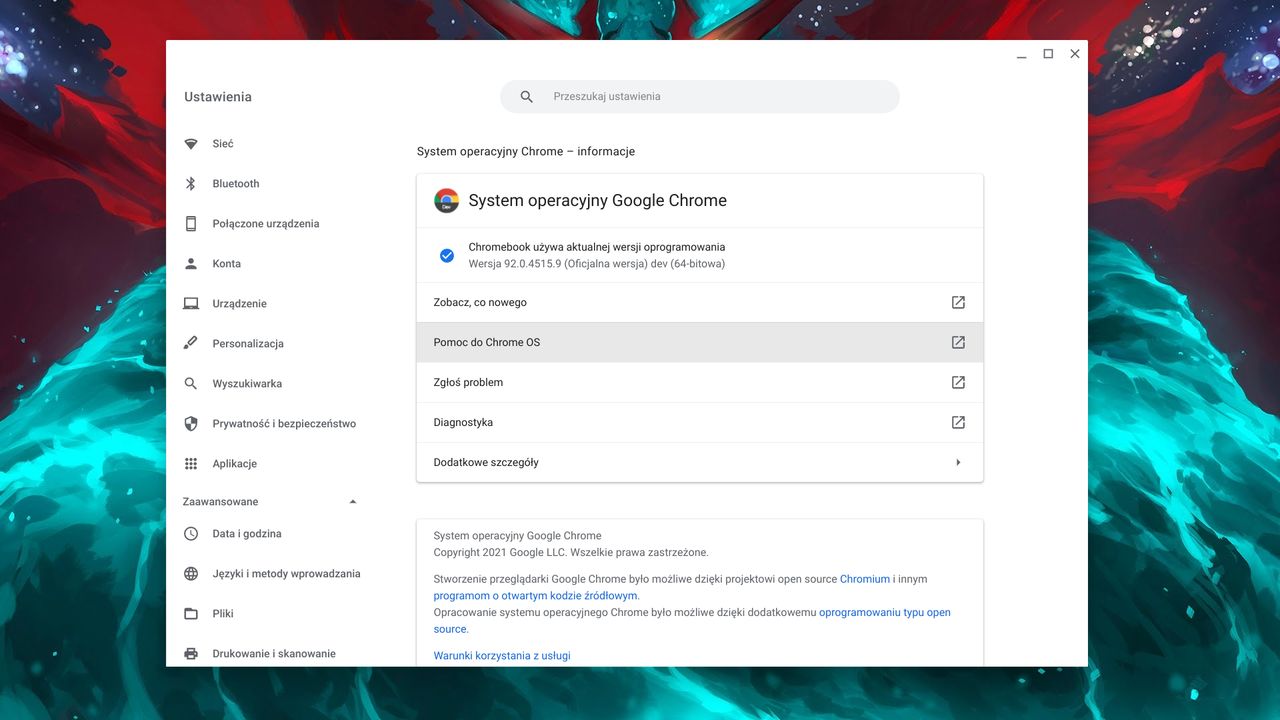
Task: Collapse the Zaawansowane section arrow
Action: coord(353,502)
